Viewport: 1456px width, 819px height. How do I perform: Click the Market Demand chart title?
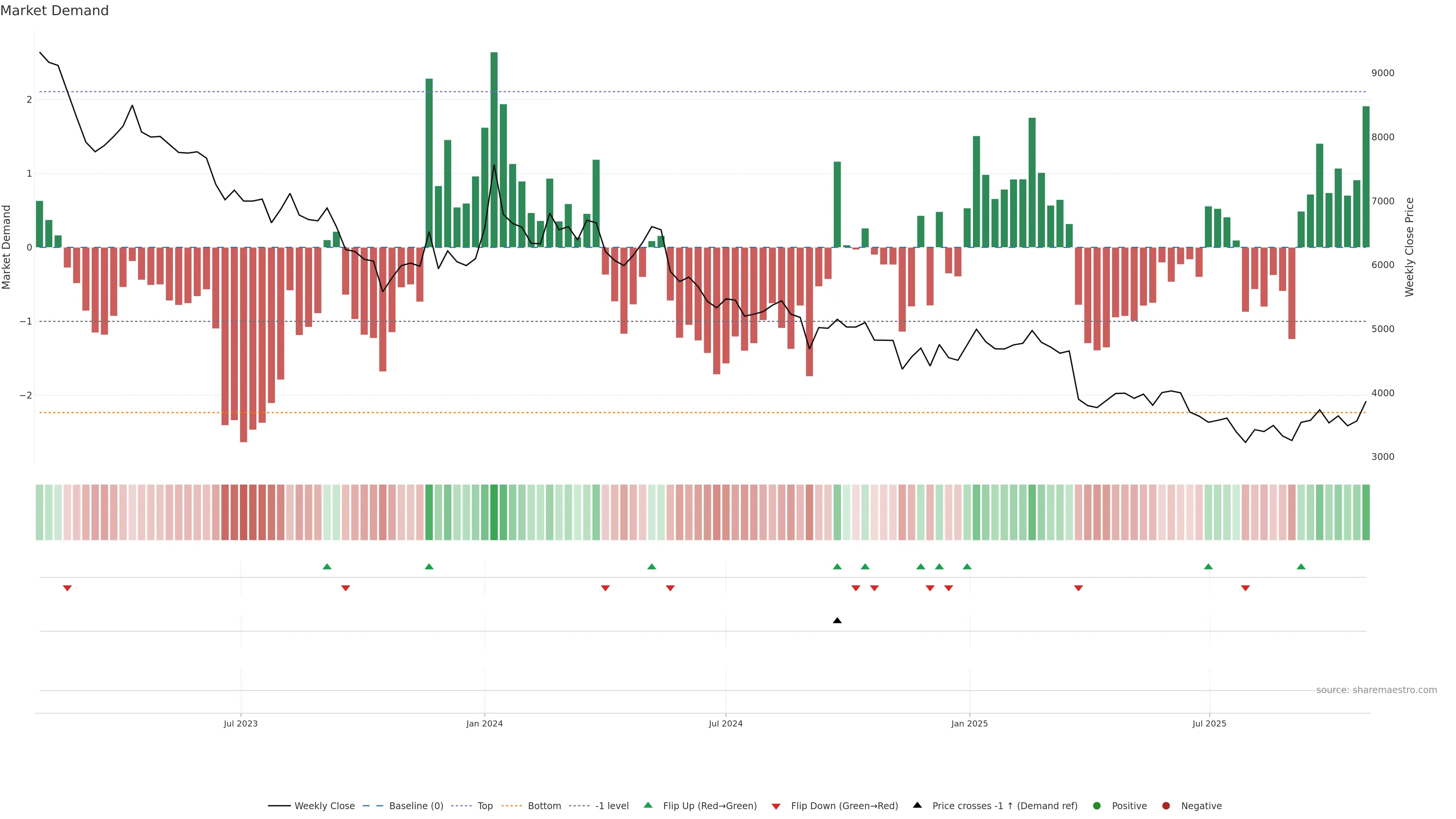click(54, 11)
